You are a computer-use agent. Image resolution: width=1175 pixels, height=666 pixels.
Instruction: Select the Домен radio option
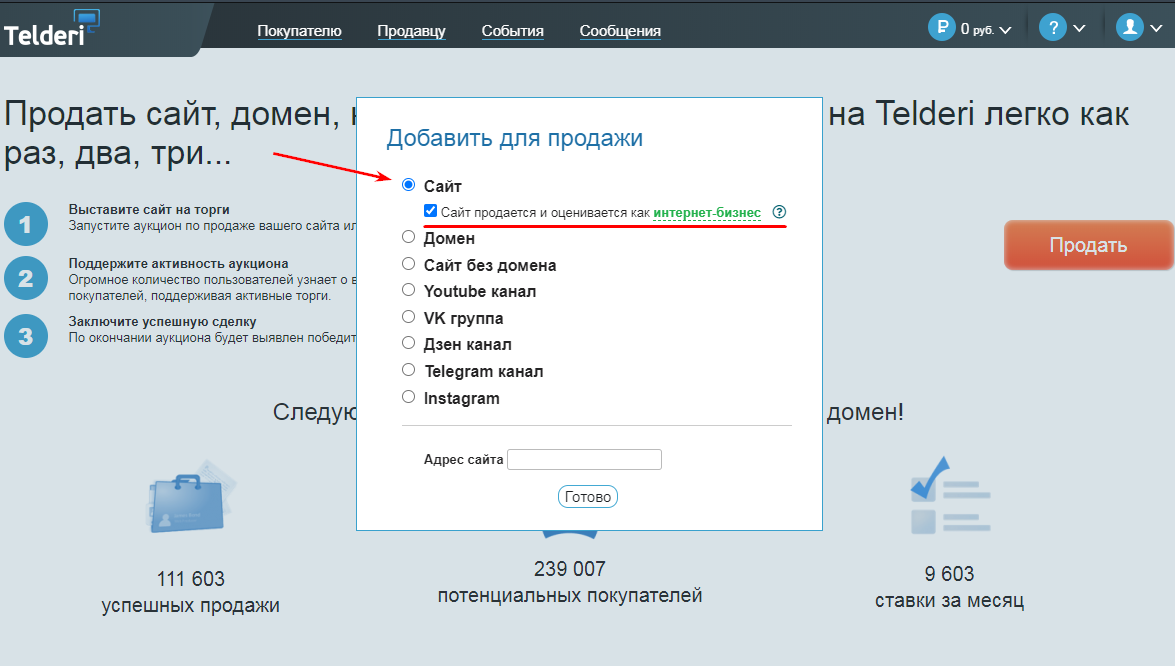coord(408,237)
